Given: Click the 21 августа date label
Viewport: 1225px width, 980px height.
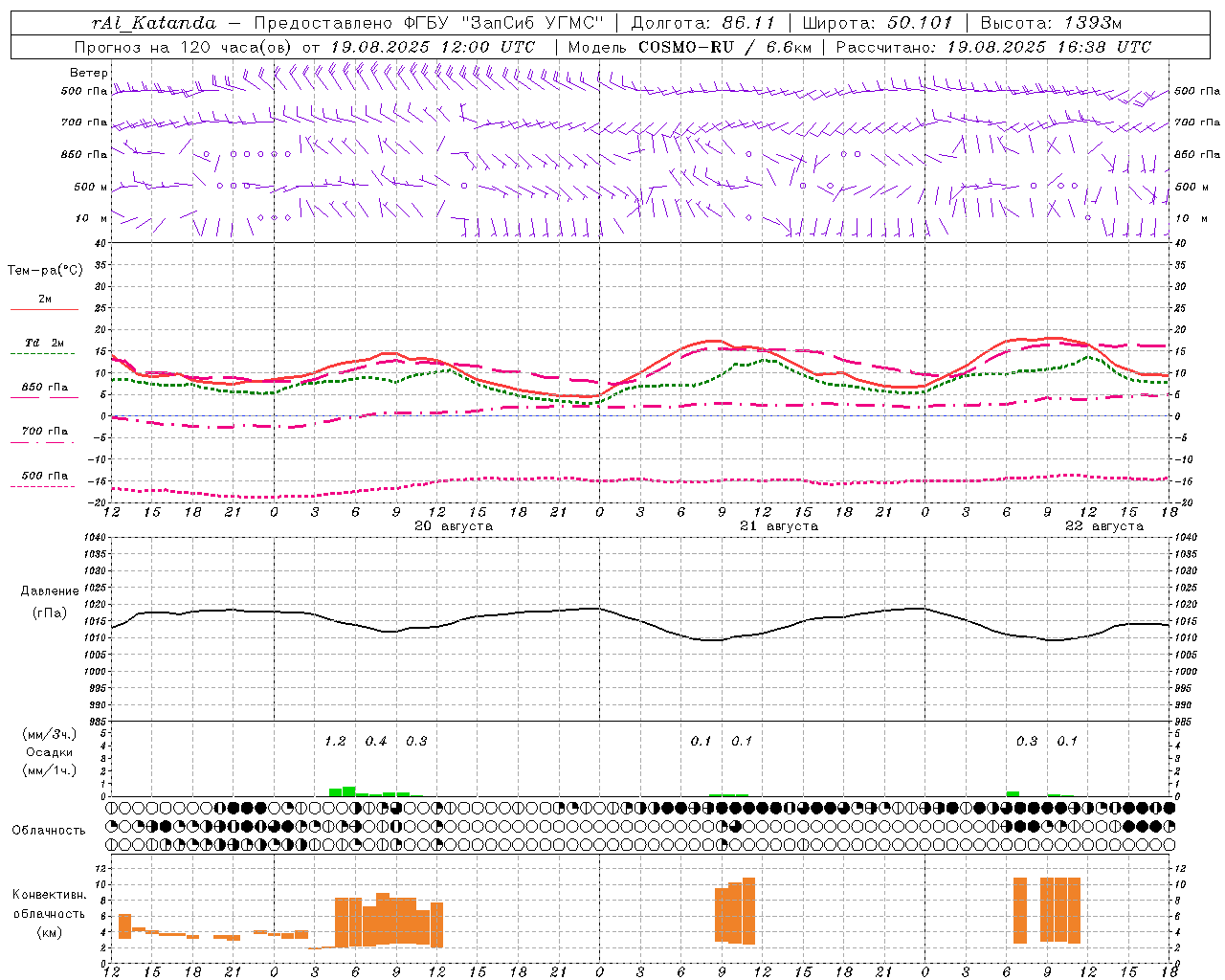Looking at the screenshot, I should (x=779, y=525).
